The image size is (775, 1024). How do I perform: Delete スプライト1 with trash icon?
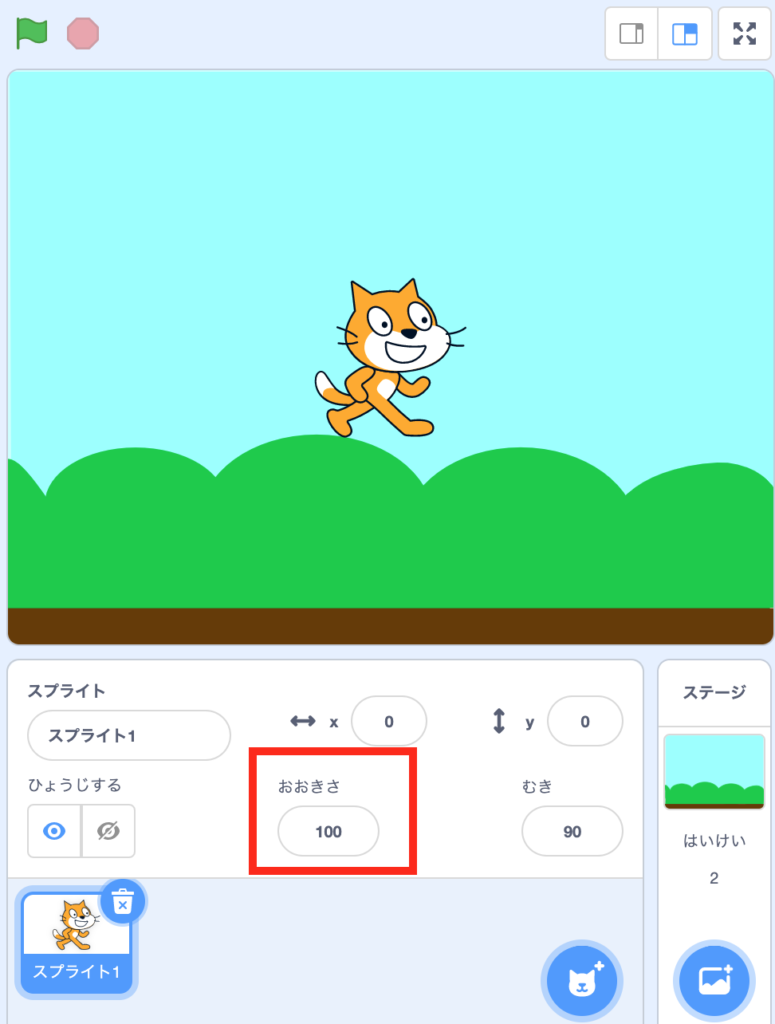pos(123,902)
